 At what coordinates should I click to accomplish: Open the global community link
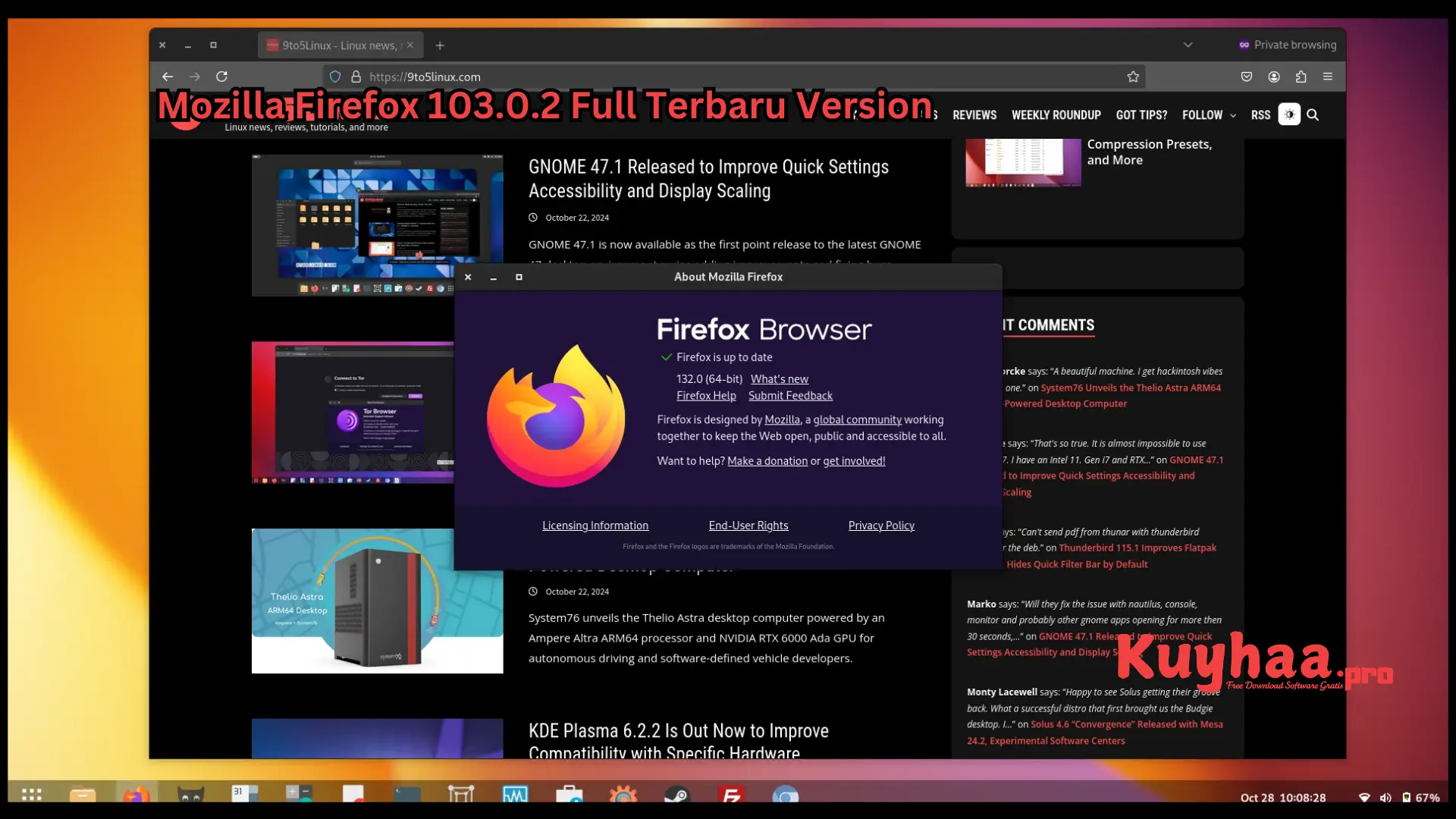(858, 420)
